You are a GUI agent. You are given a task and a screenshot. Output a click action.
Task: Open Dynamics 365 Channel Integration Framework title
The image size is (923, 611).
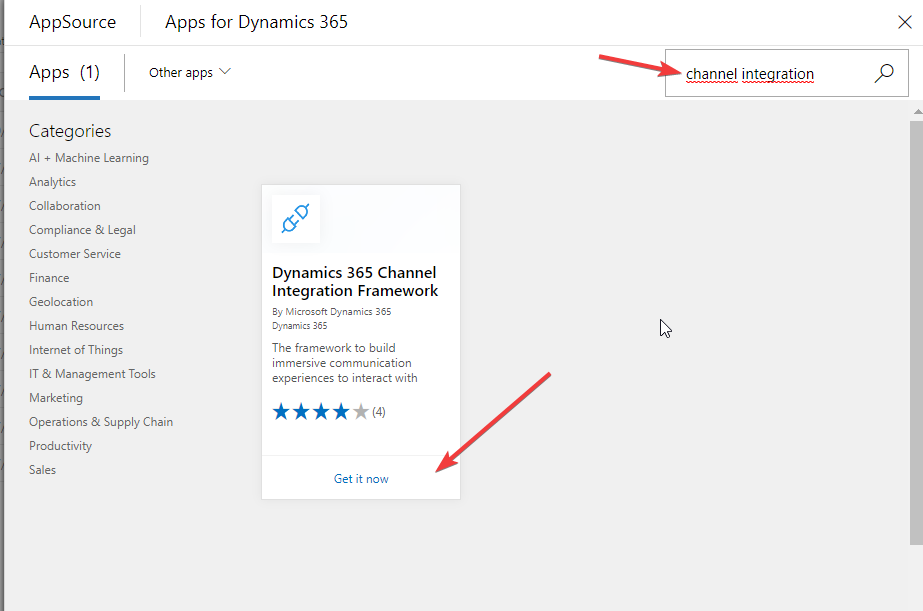click(355, 281)
